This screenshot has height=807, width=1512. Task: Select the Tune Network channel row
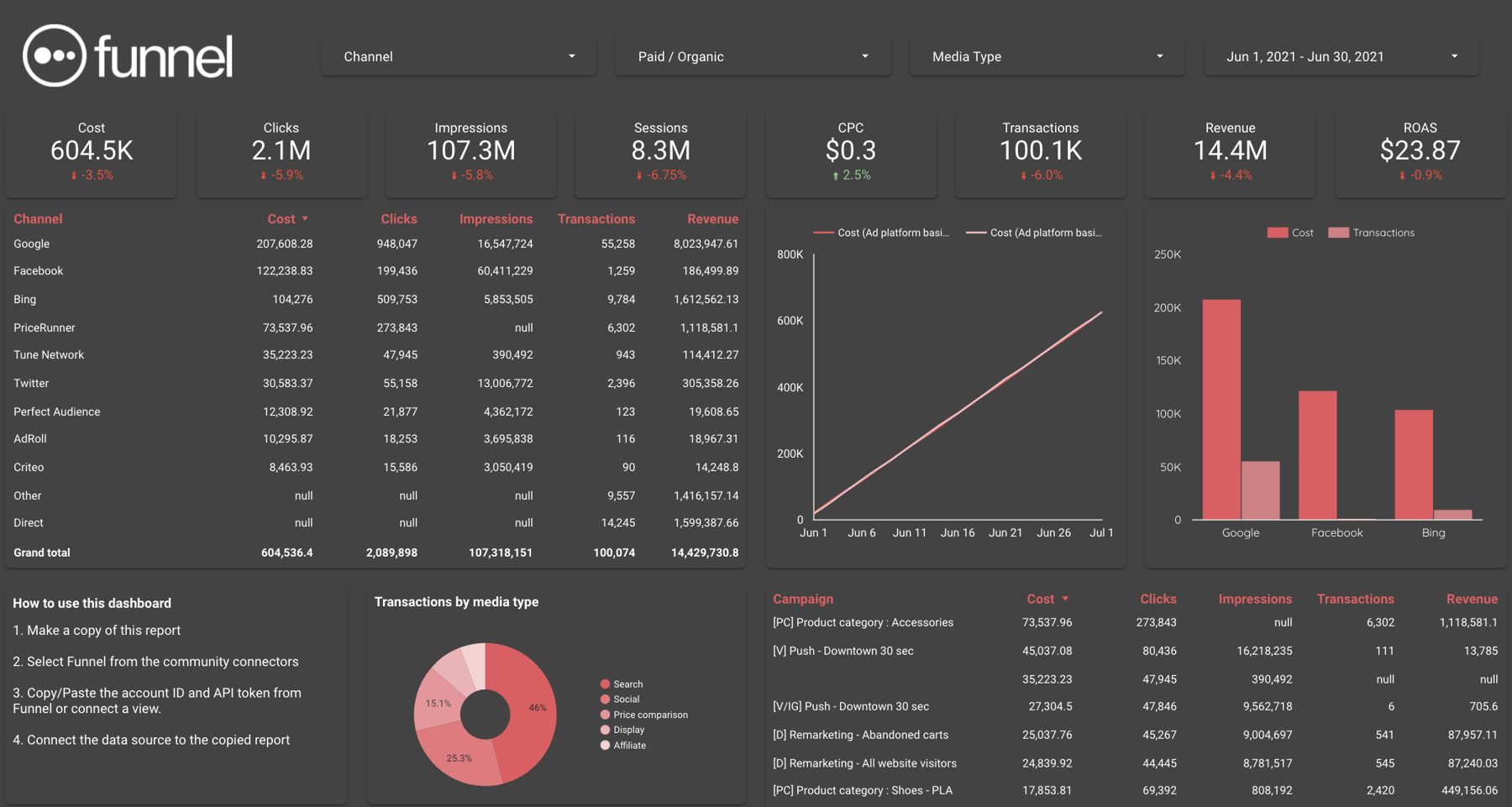[x=376, y=354]
